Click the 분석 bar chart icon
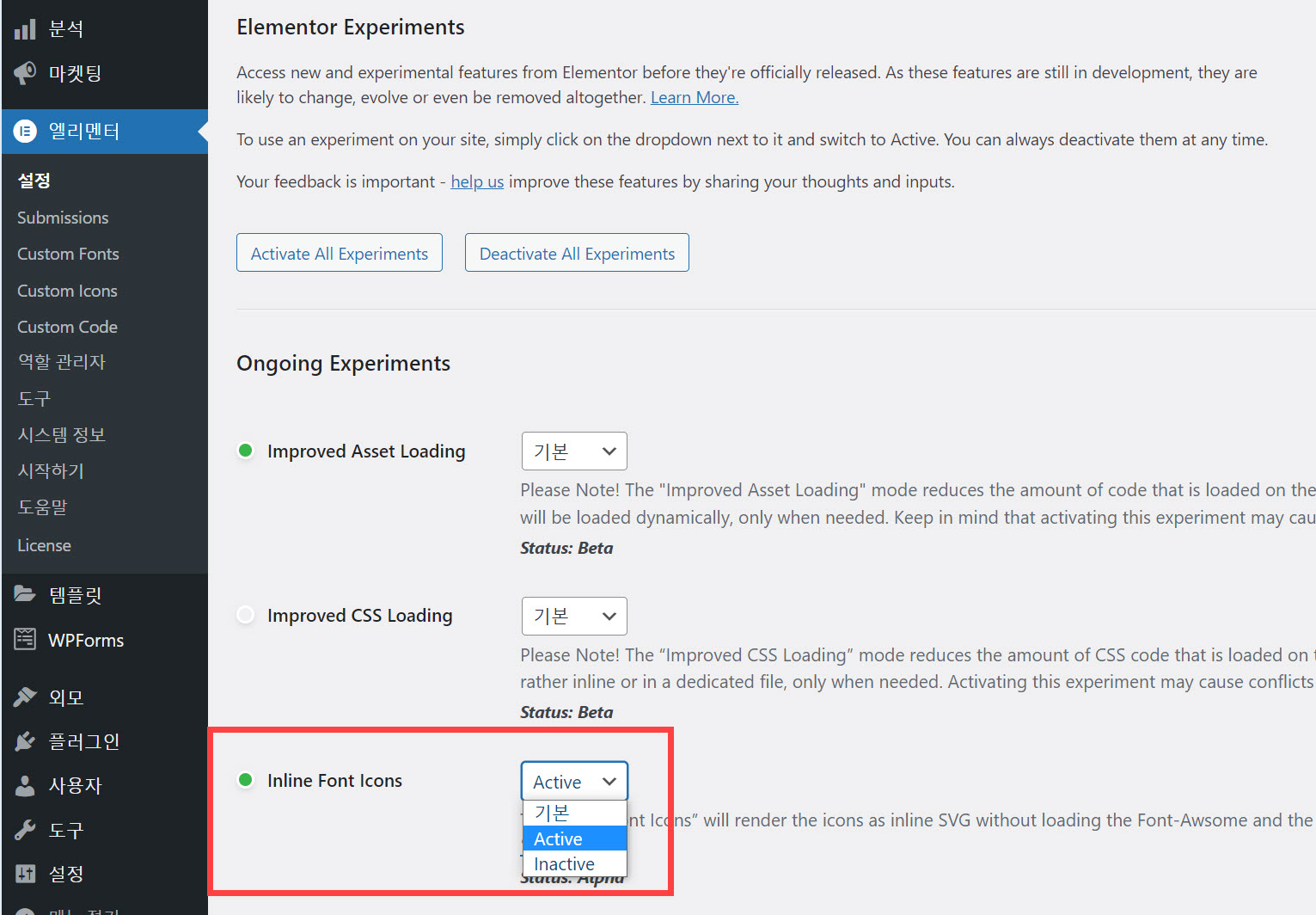1316x915 pixels. 25,29
